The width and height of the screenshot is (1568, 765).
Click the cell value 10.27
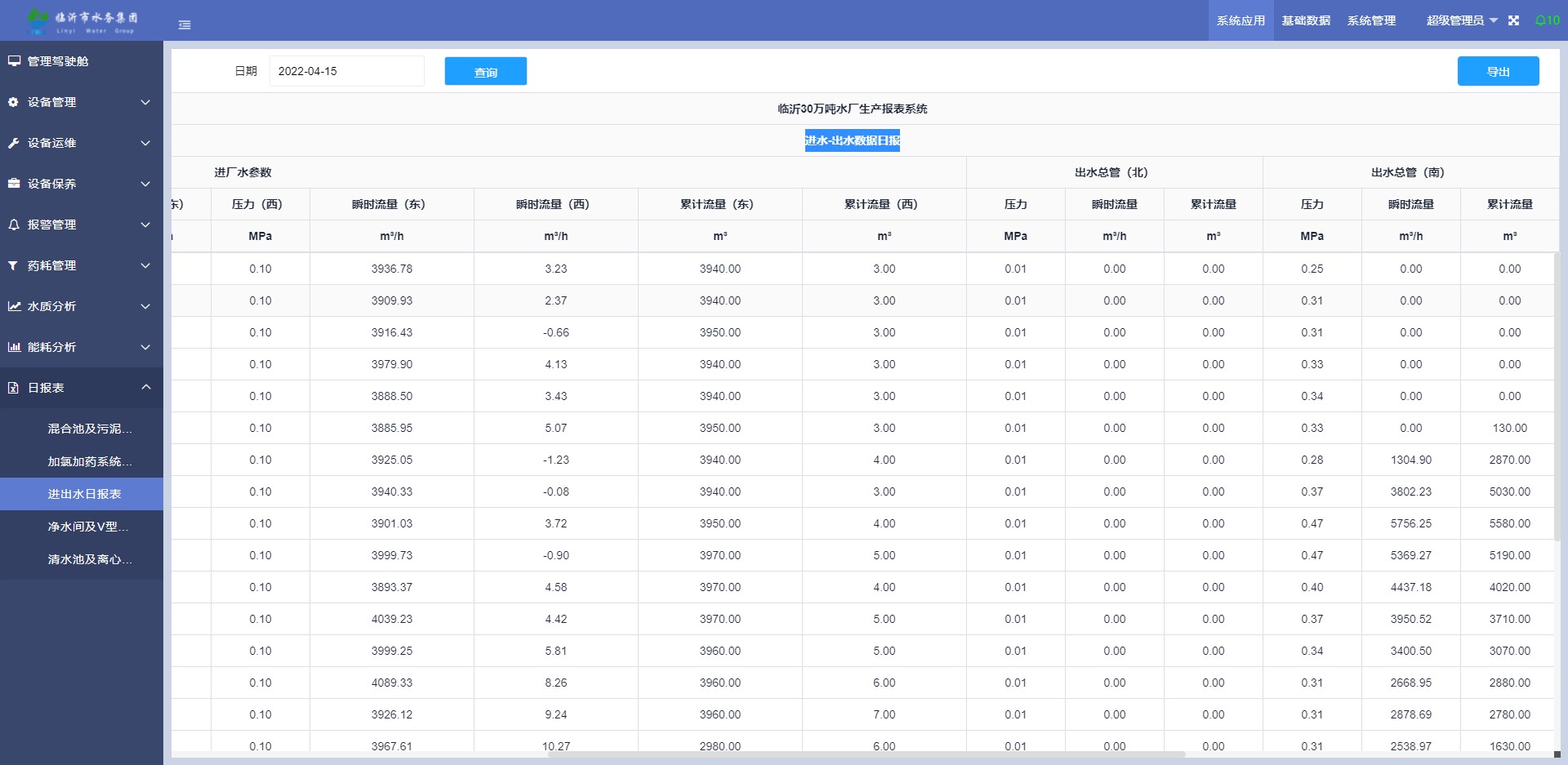click(555, 746)
